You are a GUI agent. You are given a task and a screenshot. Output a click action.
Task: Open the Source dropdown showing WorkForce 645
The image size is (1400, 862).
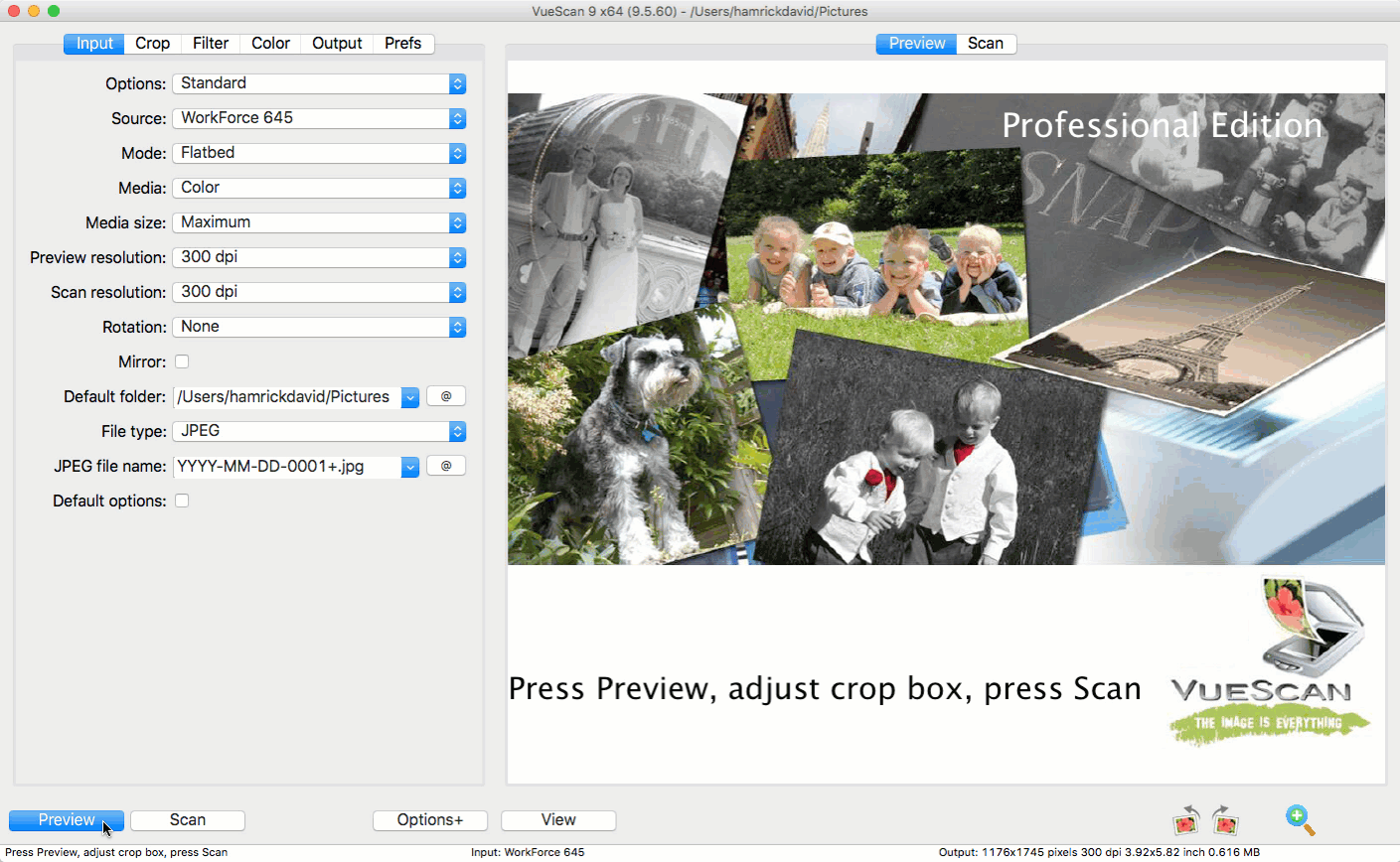(319, 118)
